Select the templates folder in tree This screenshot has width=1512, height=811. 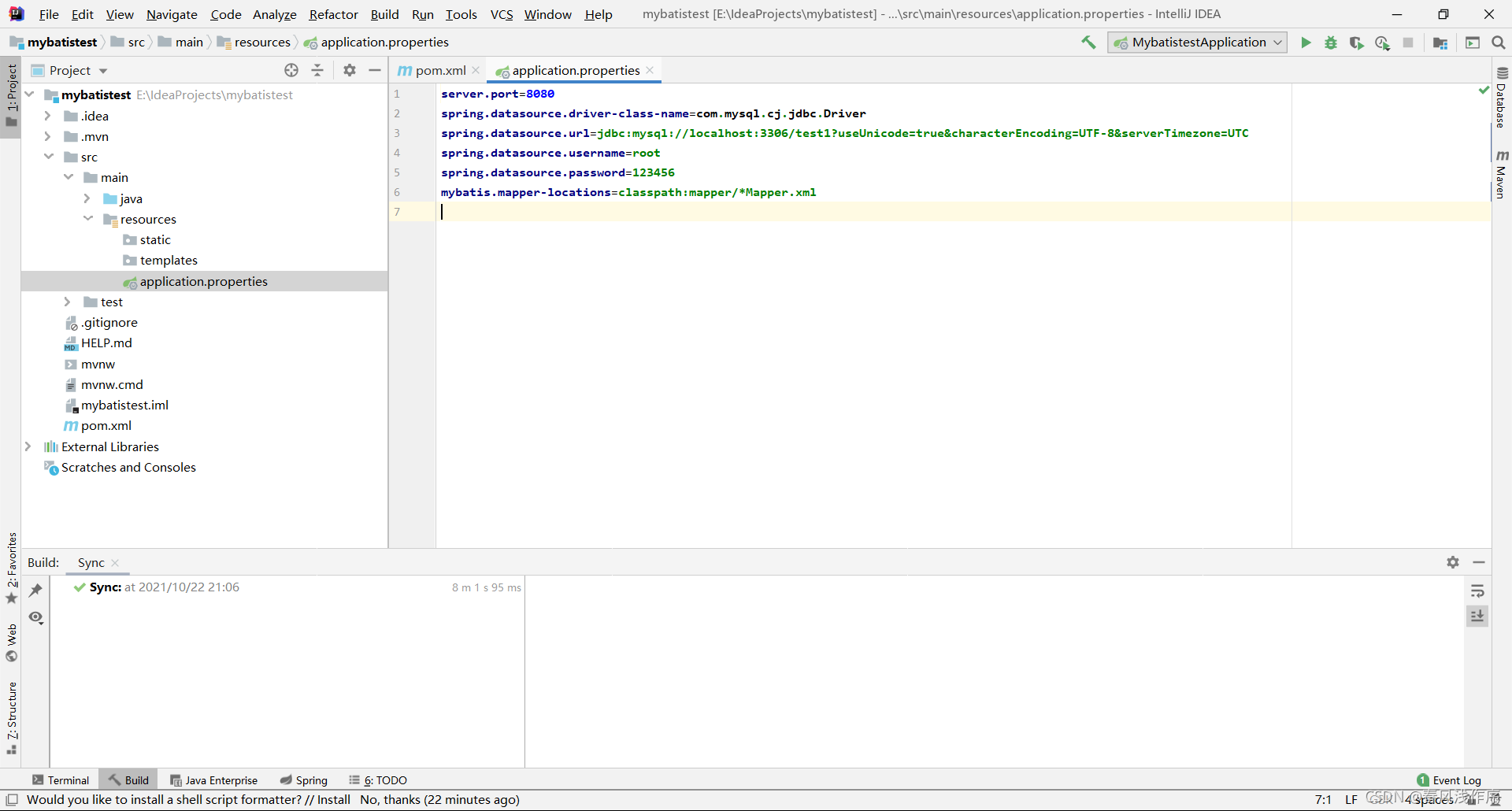[x=169, y=261]
